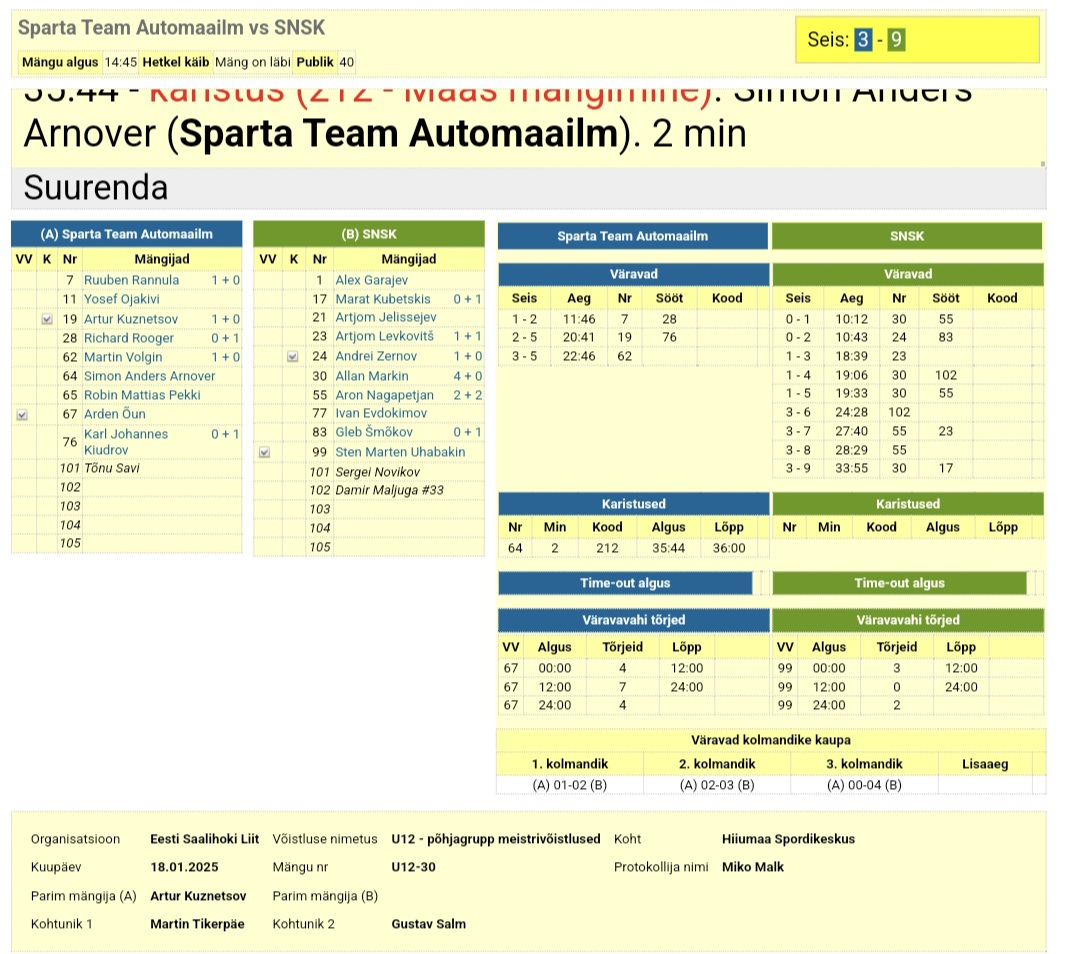Click the Suurenda enlarge bar

[x=528, y=187]
